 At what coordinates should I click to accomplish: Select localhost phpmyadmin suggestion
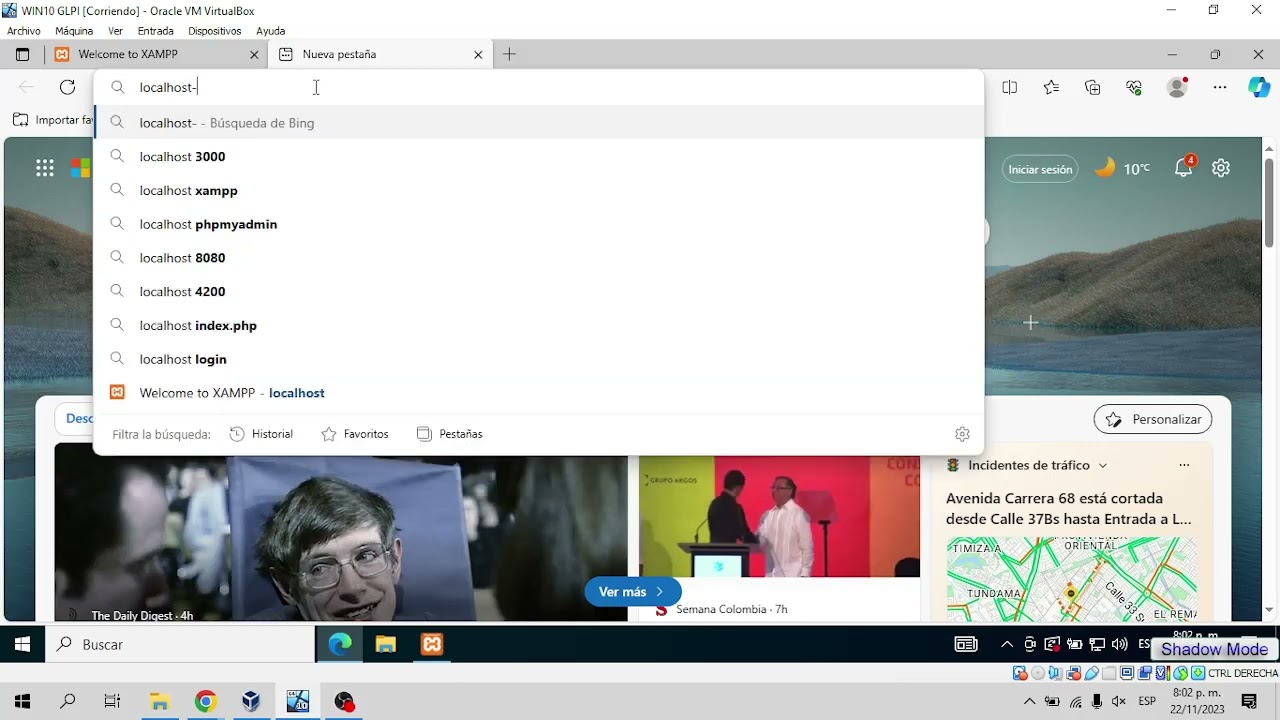pyautogui.click(x=539, y=224)
